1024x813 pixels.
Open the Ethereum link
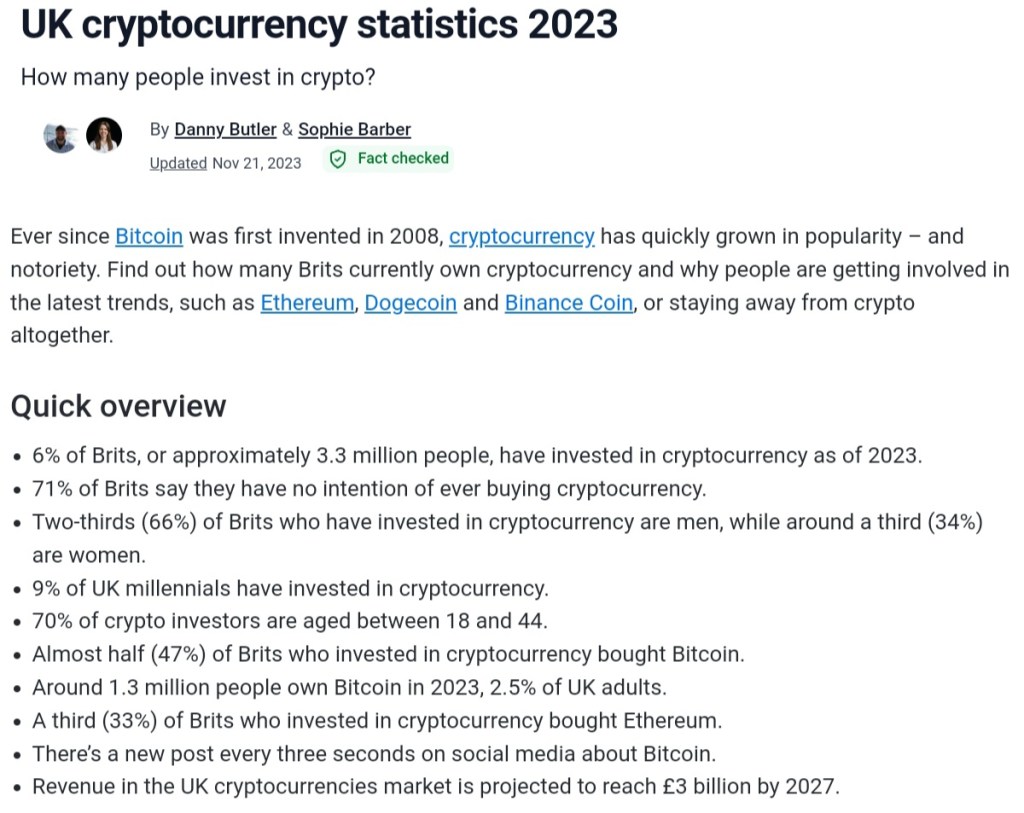307,303
